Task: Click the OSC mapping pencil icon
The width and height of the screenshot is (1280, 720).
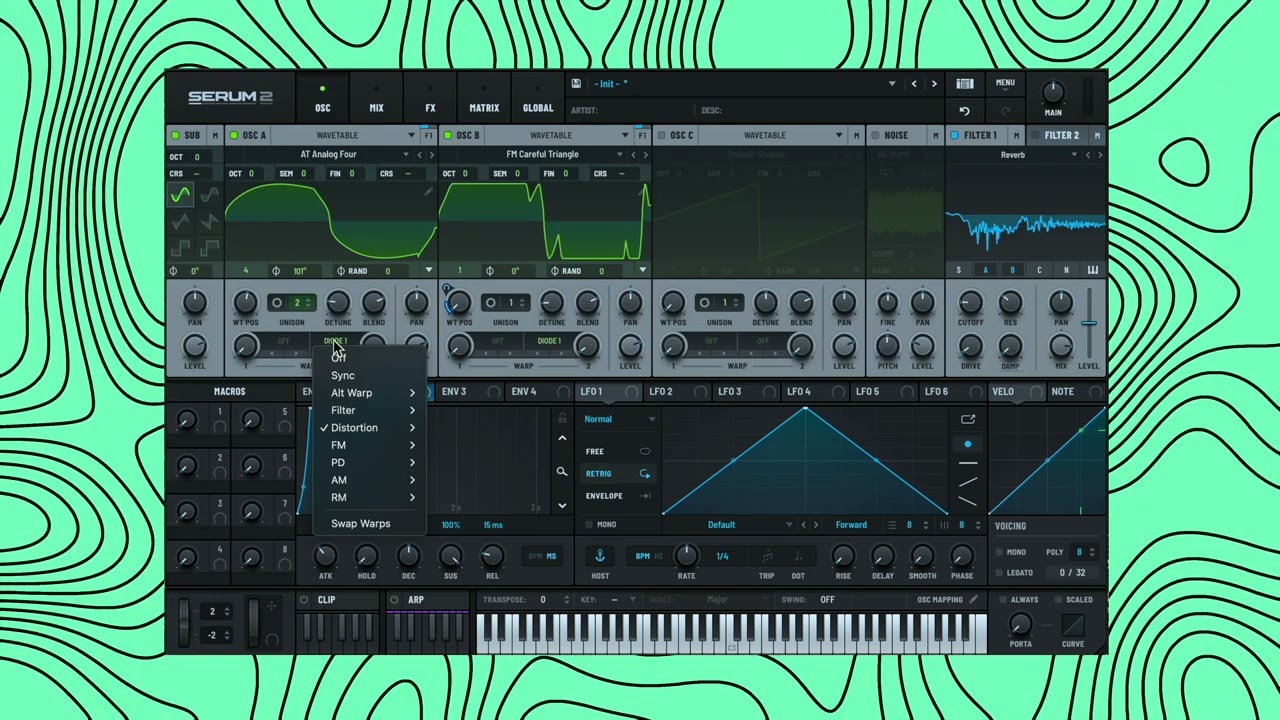Action: (973, 600)
